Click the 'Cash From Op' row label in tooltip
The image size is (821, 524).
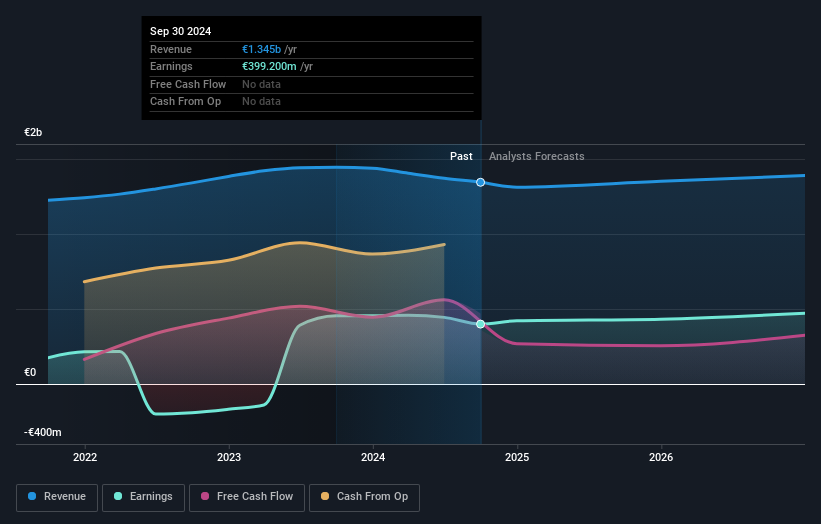point(185,102)
